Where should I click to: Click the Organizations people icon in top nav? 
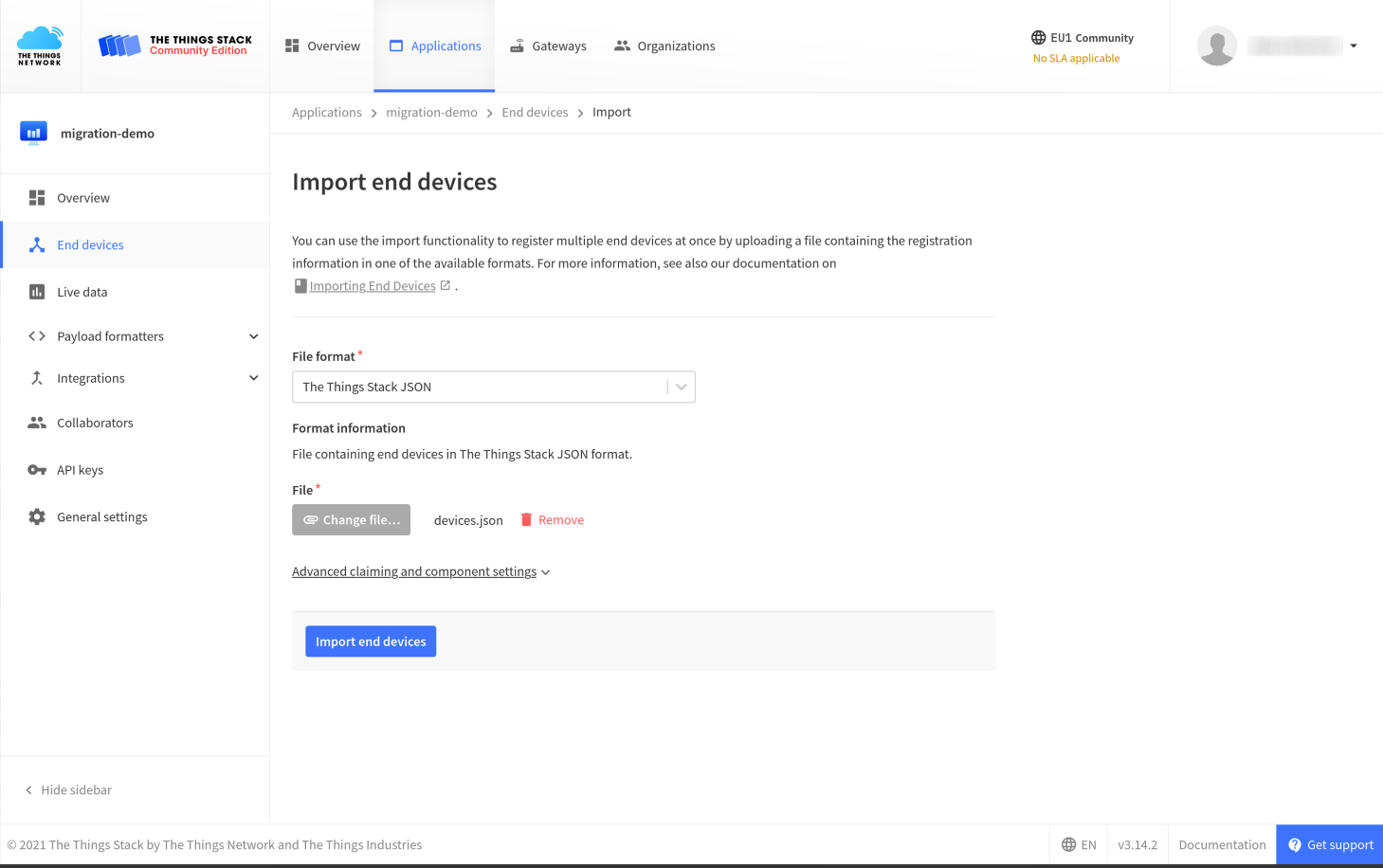[x=622, y=45]
